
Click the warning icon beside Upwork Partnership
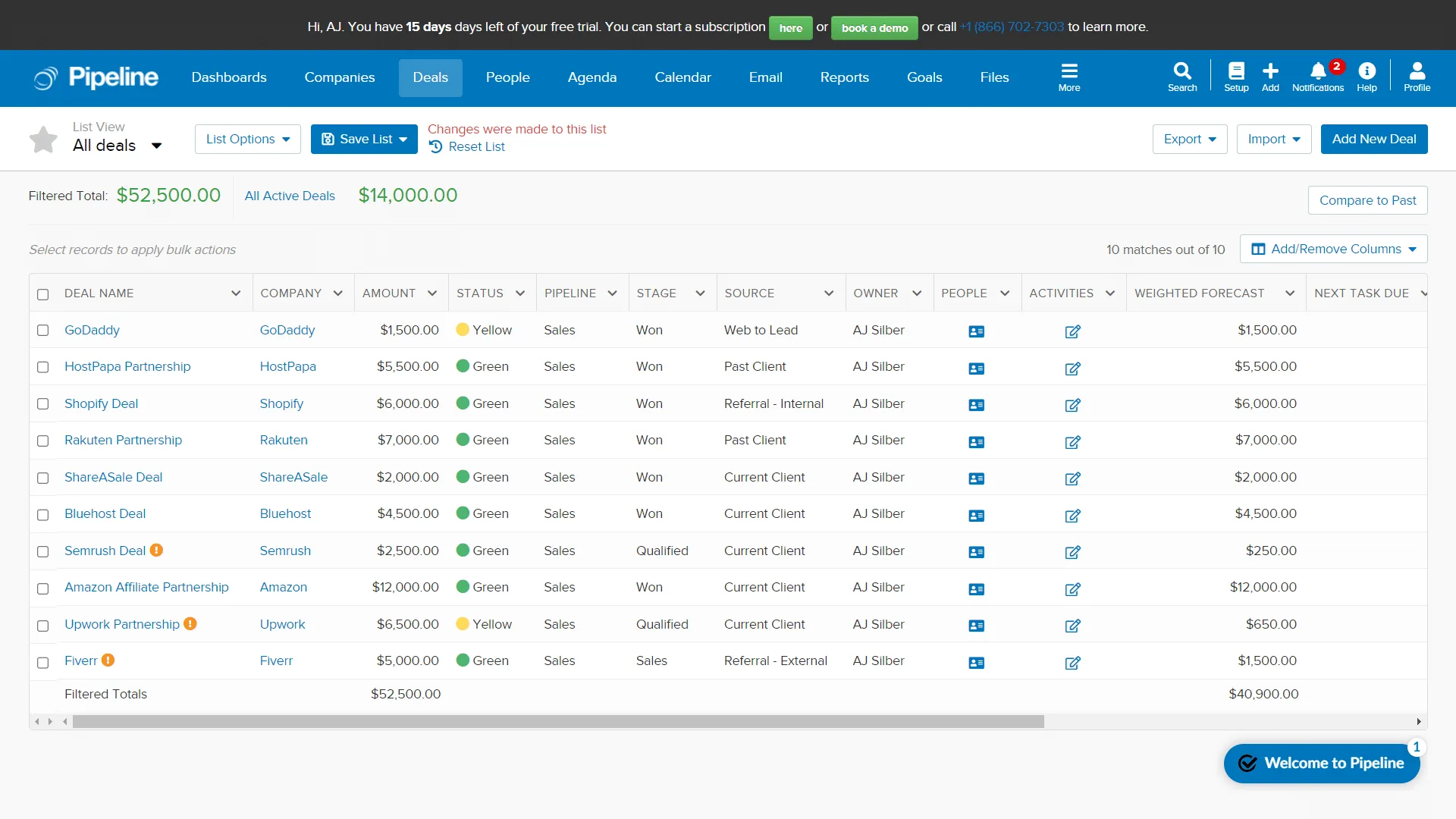(x=190, y=623)
